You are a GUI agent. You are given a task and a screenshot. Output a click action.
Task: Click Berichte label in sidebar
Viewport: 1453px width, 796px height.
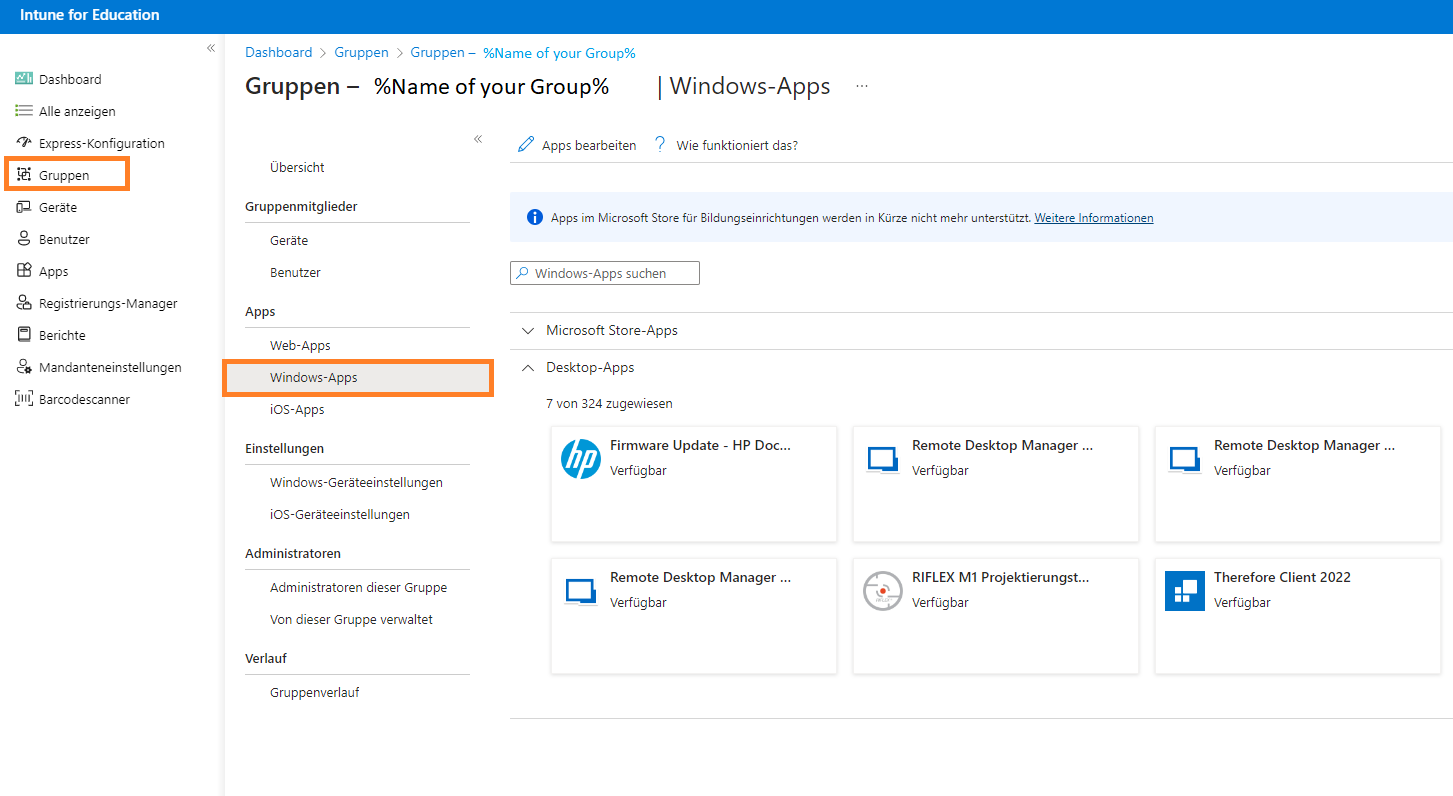coord(62,335)
